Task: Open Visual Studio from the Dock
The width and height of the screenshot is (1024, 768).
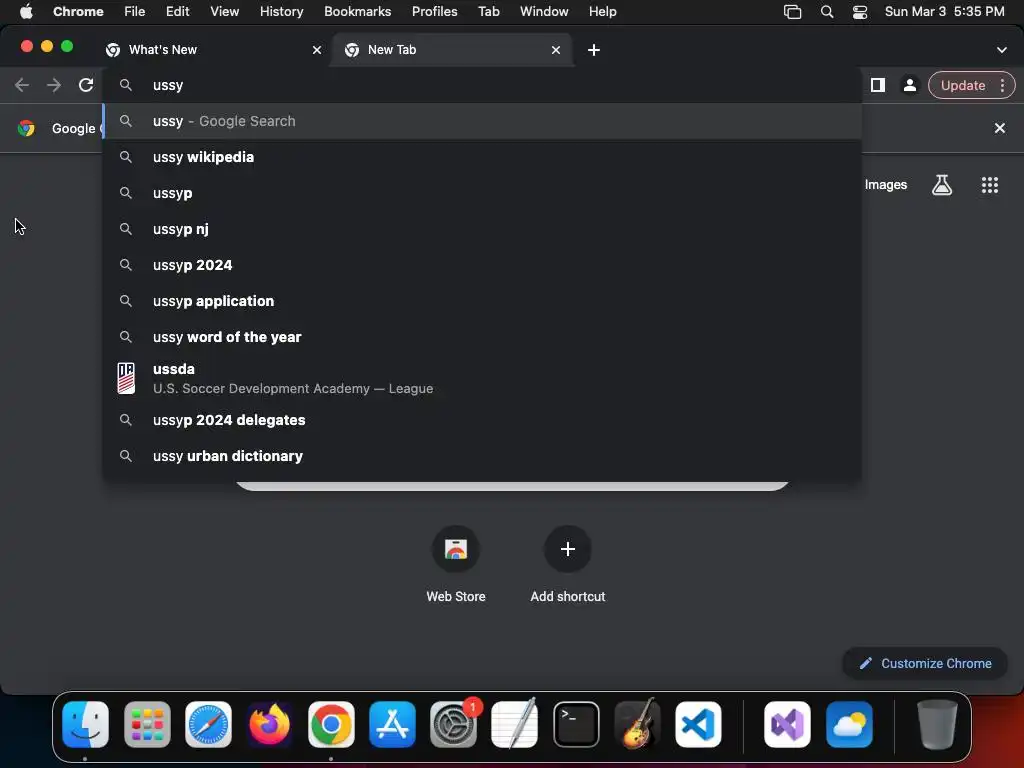Action: point(787,724)
